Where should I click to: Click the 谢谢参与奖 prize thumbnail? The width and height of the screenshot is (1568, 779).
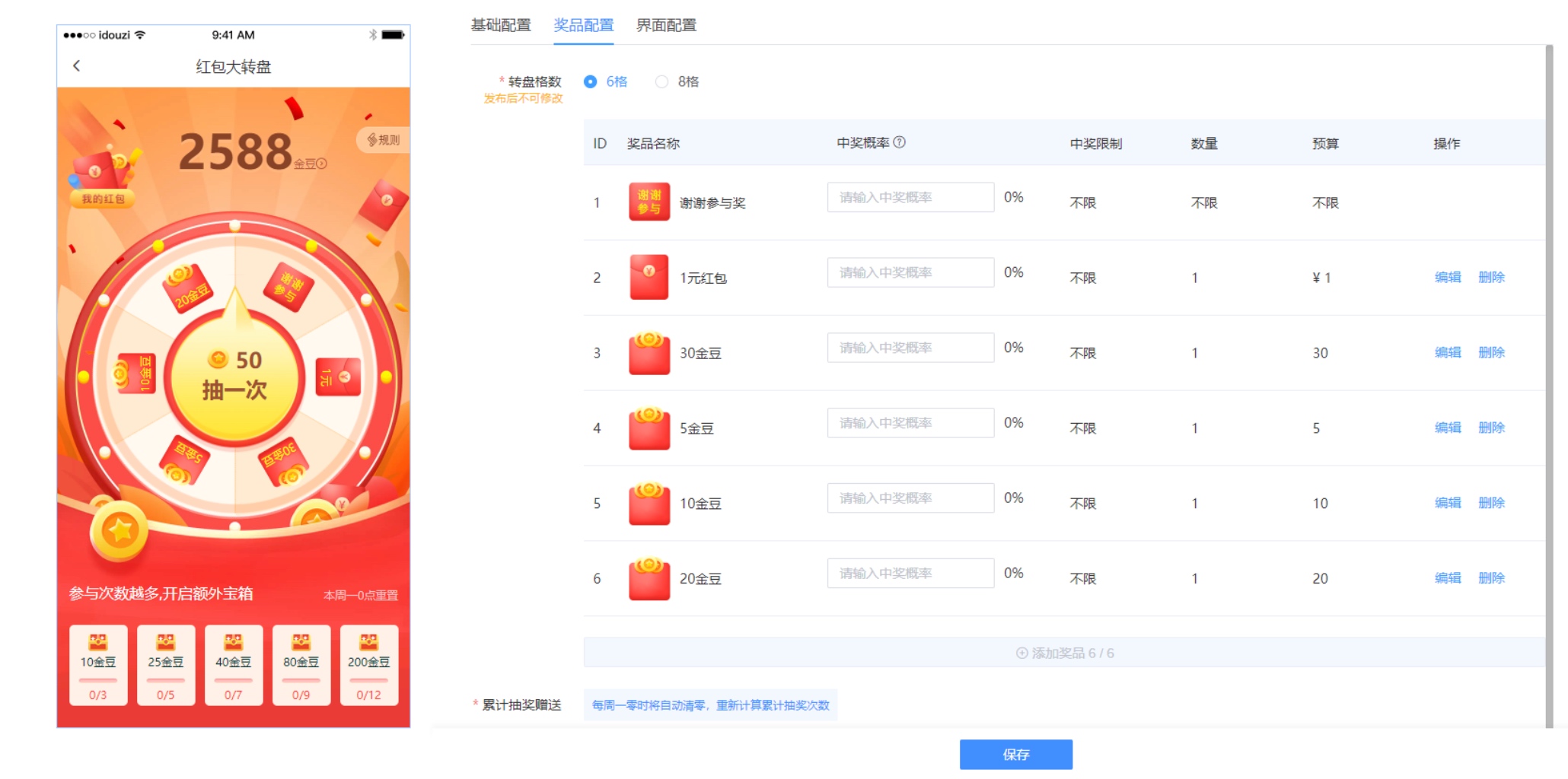click(x=649, y=202)
